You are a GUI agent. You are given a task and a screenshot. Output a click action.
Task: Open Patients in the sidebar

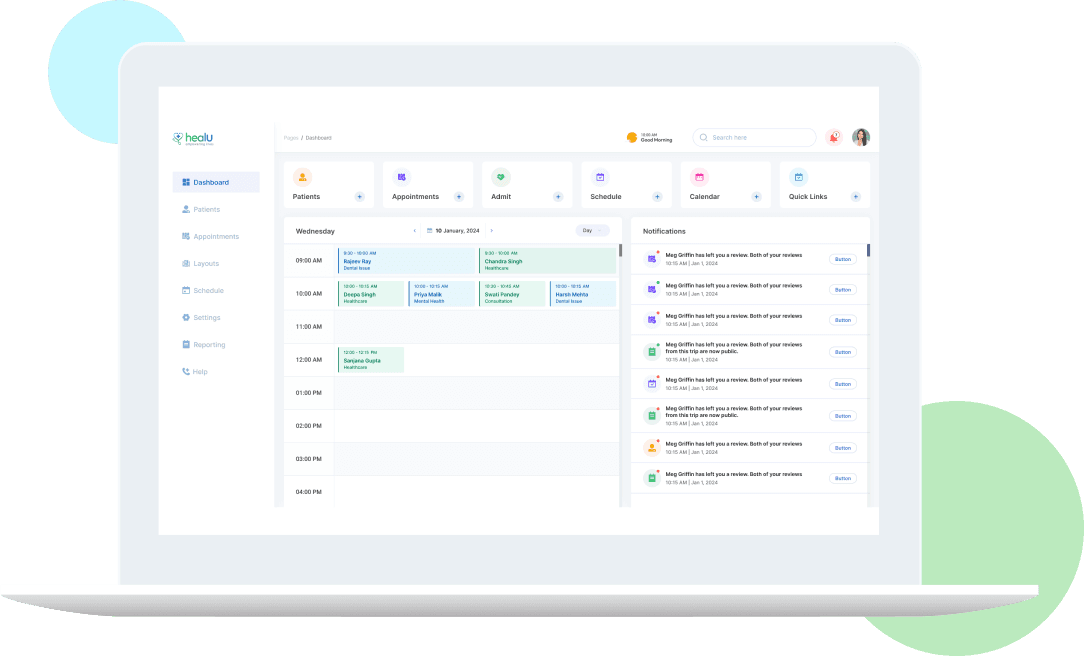pos(206,210)
